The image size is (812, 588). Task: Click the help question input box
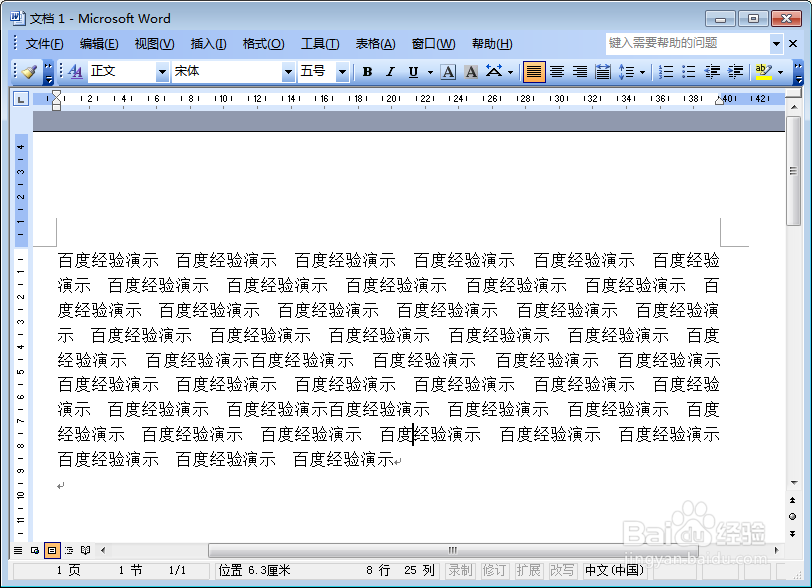coord(688,44)
